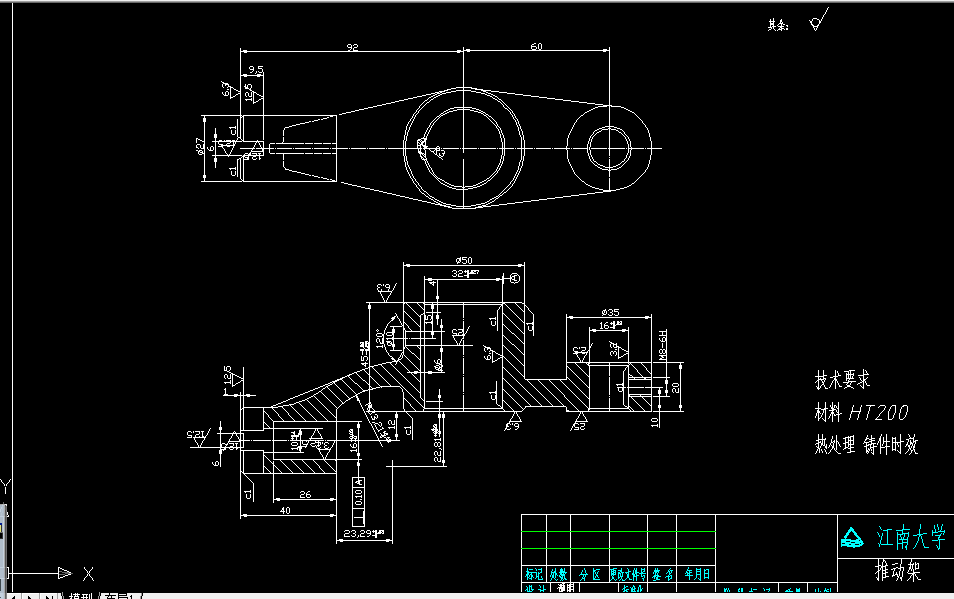The image size is (954, 599).
Task: Select the Jiangnan University logo symbol
Action: (852, 538)
